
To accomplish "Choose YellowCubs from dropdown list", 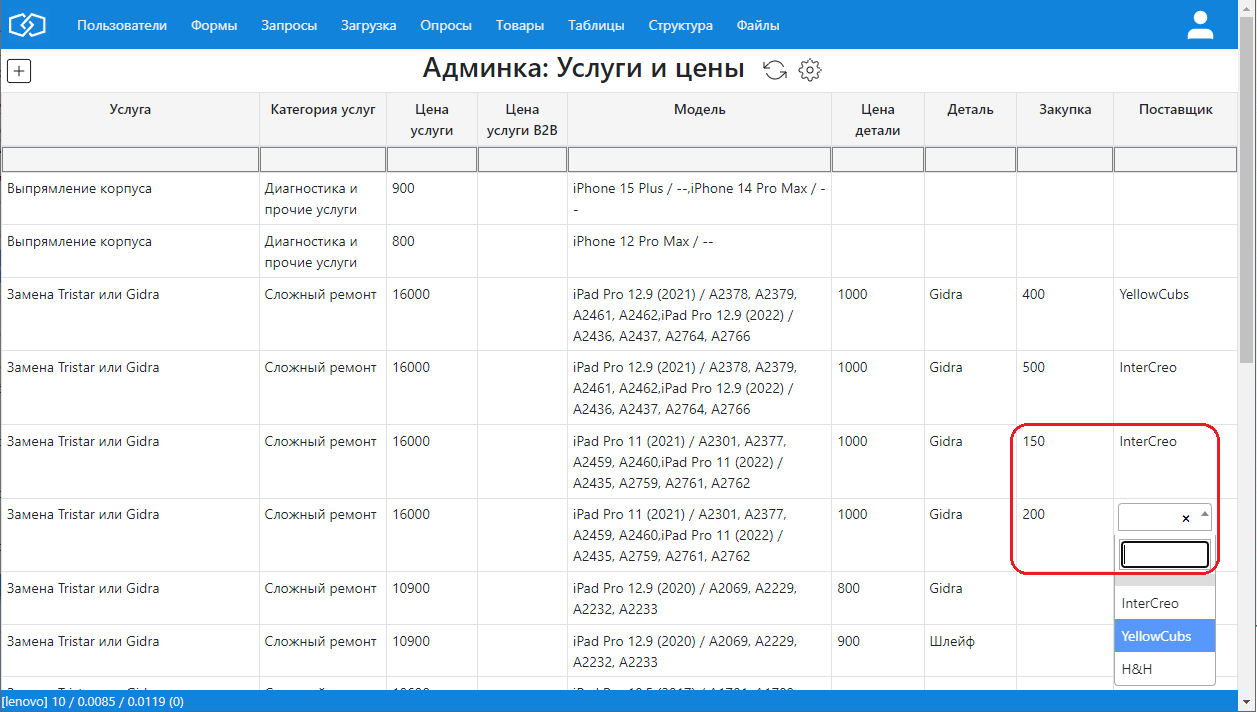I will pyautogui.click(x=1165, y=636).
